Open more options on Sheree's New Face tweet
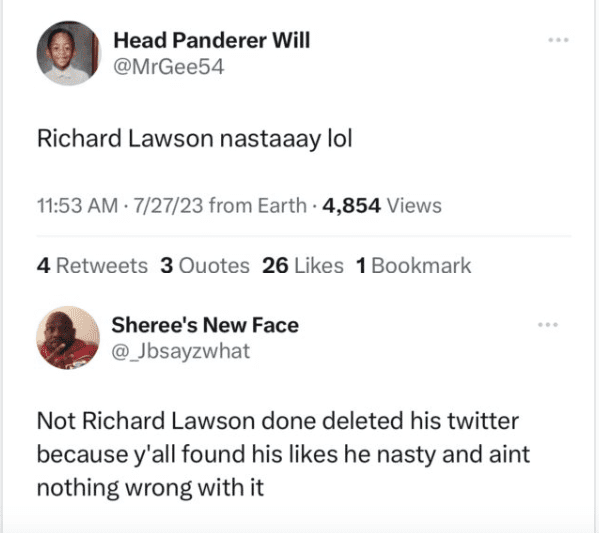 click(548, 325)
